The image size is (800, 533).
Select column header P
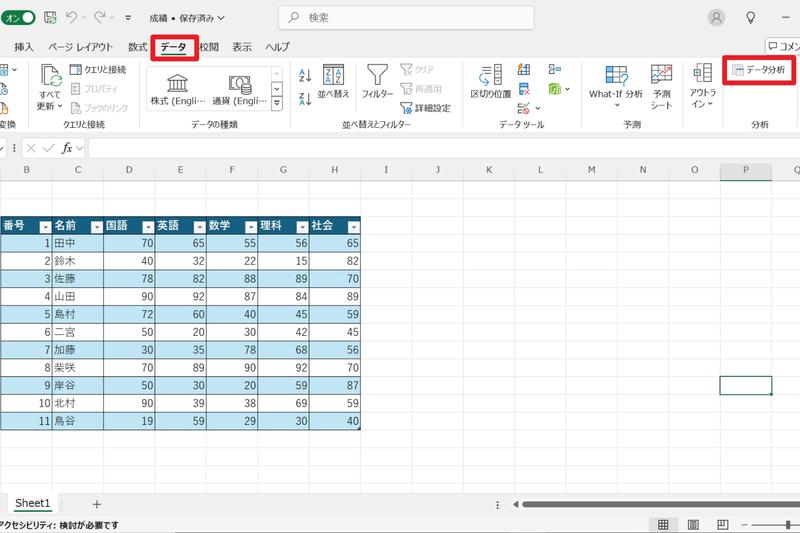pyautogui.click(x=745, y=170)
